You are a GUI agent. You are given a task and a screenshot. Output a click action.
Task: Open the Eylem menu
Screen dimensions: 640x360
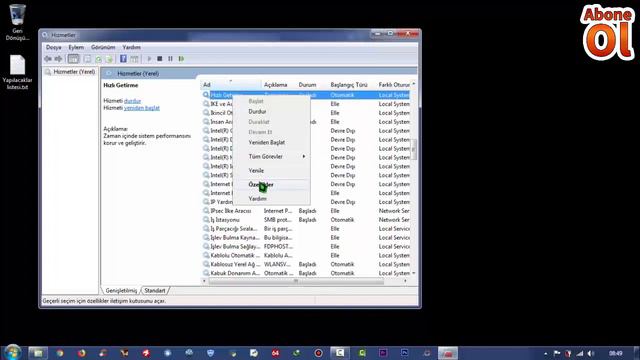(76, 47)
